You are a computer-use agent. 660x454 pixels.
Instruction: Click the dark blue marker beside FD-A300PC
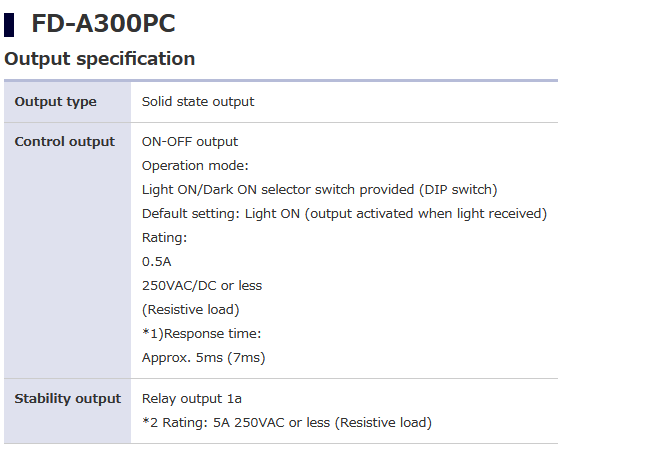pyautogui.click(x=9, y=22)
